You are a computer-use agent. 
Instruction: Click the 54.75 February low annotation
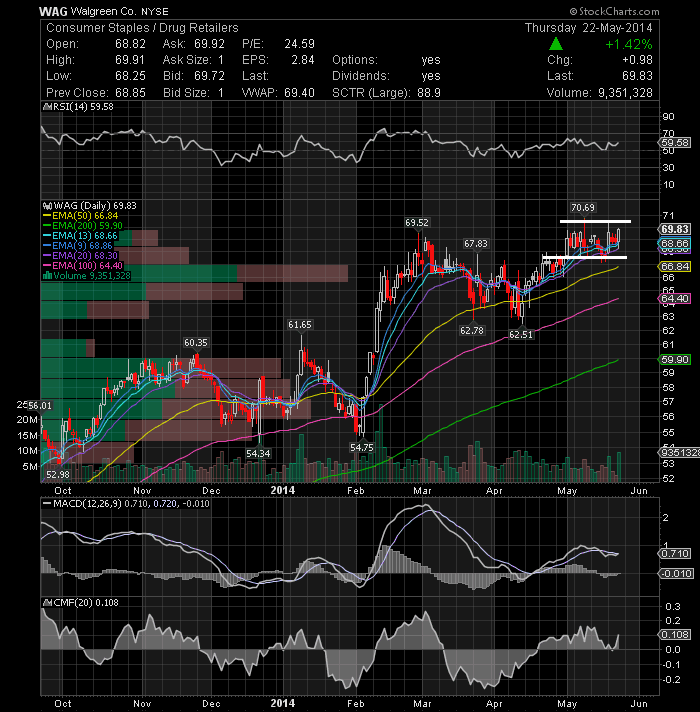click(x=362, y=448)
